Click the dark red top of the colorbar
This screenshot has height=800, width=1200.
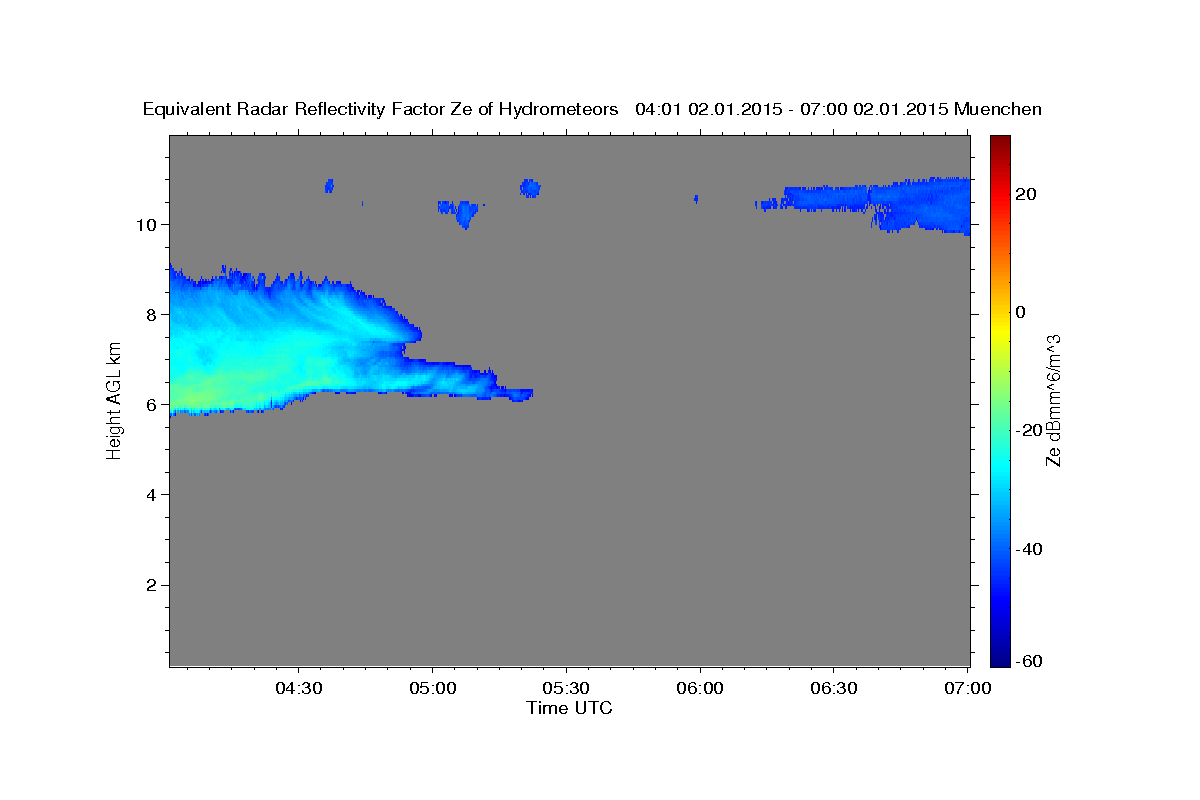(1000, 143)
